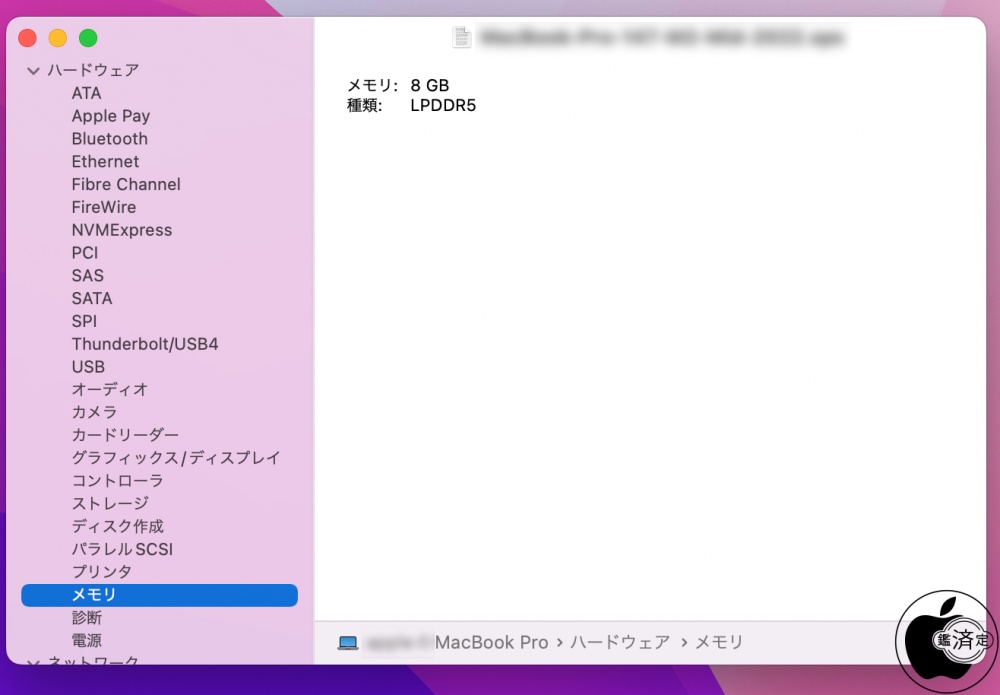Screen dimensions: 1000x695
Task: Select the highlighted メモリ sidebar row
Action: click(159, 595)
